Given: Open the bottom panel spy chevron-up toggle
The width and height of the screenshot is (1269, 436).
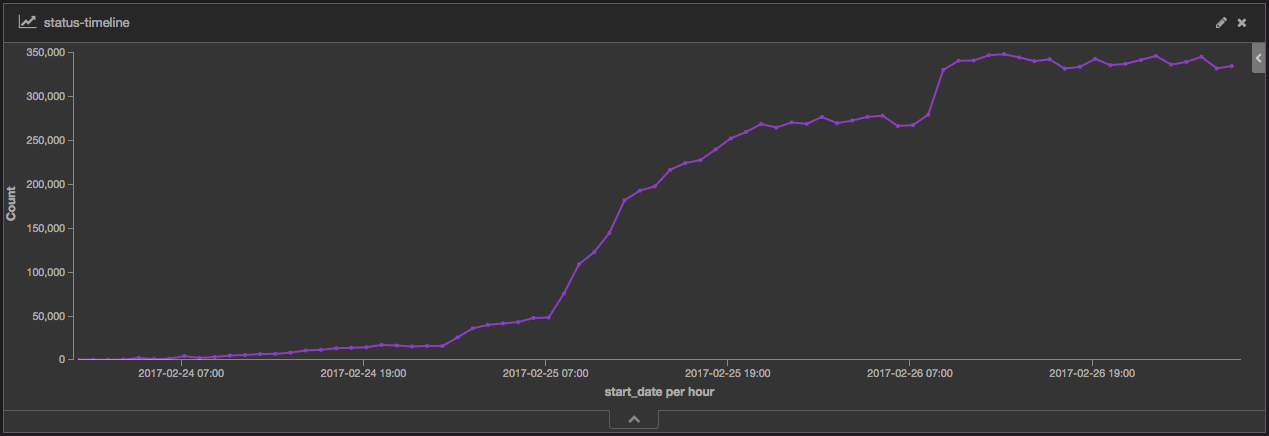Looking at the screenshot, I should 634,420.
